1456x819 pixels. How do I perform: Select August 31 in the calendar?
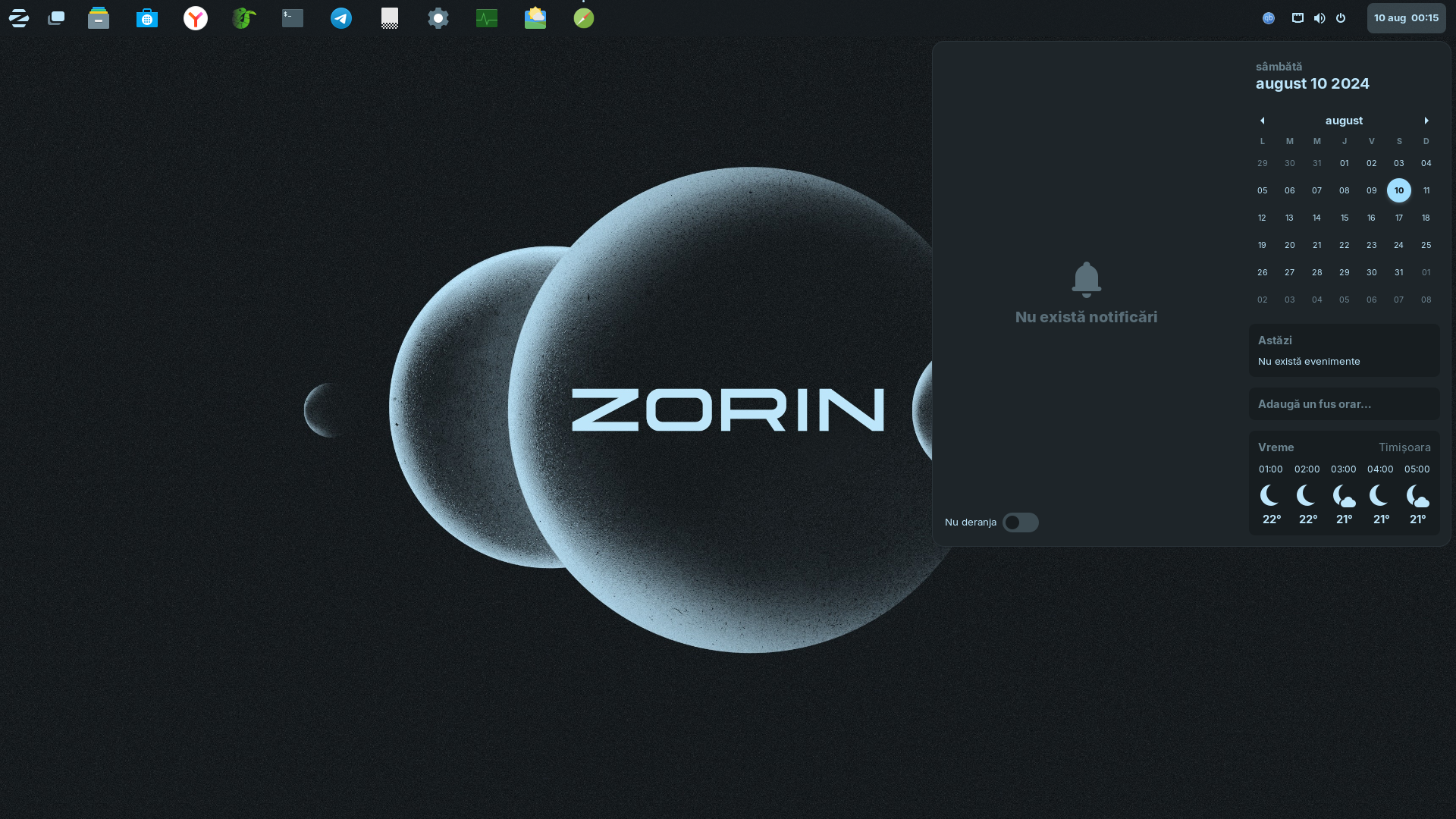(1399, 272)
